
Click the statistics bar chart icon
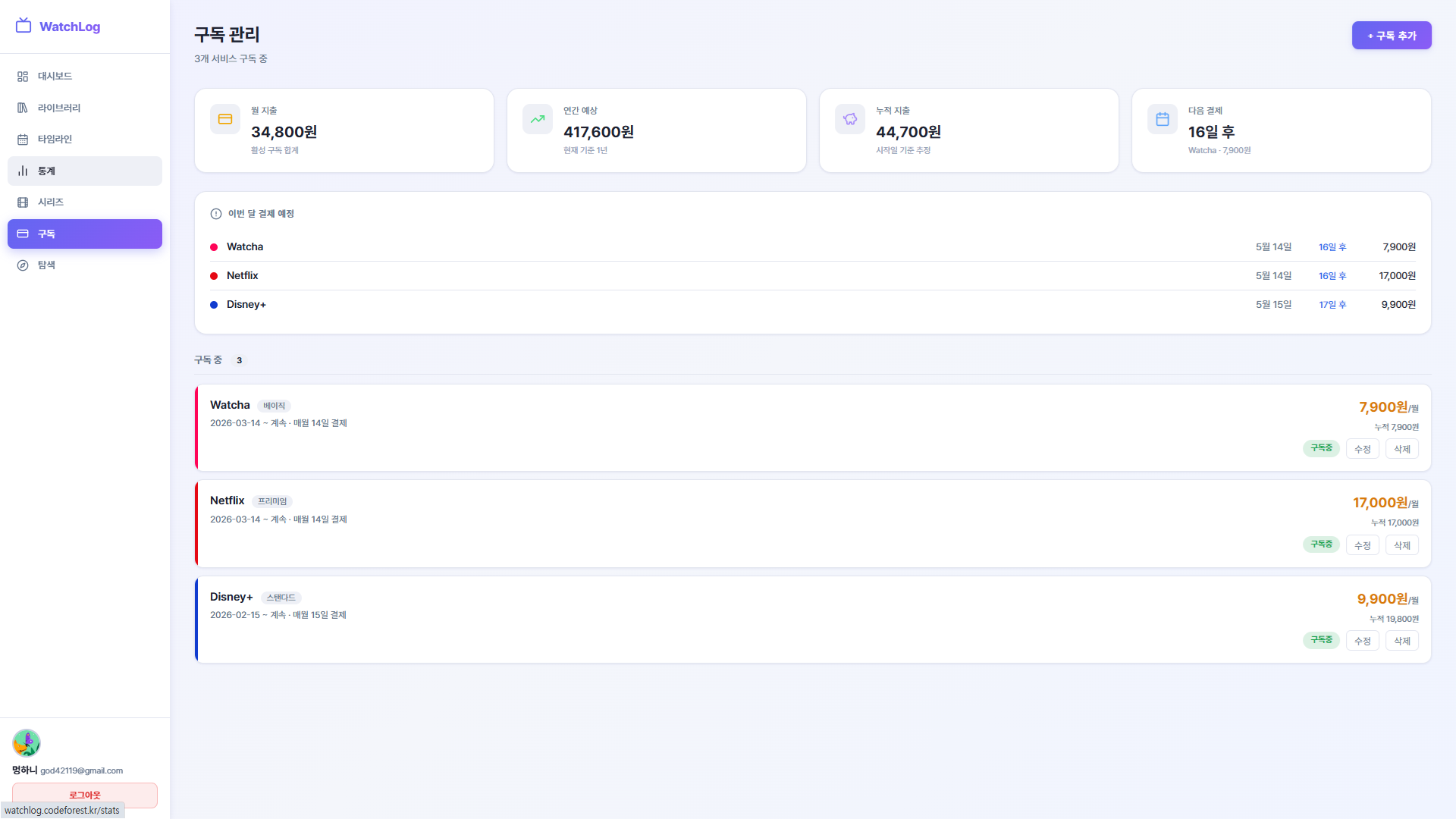(23, 171)
